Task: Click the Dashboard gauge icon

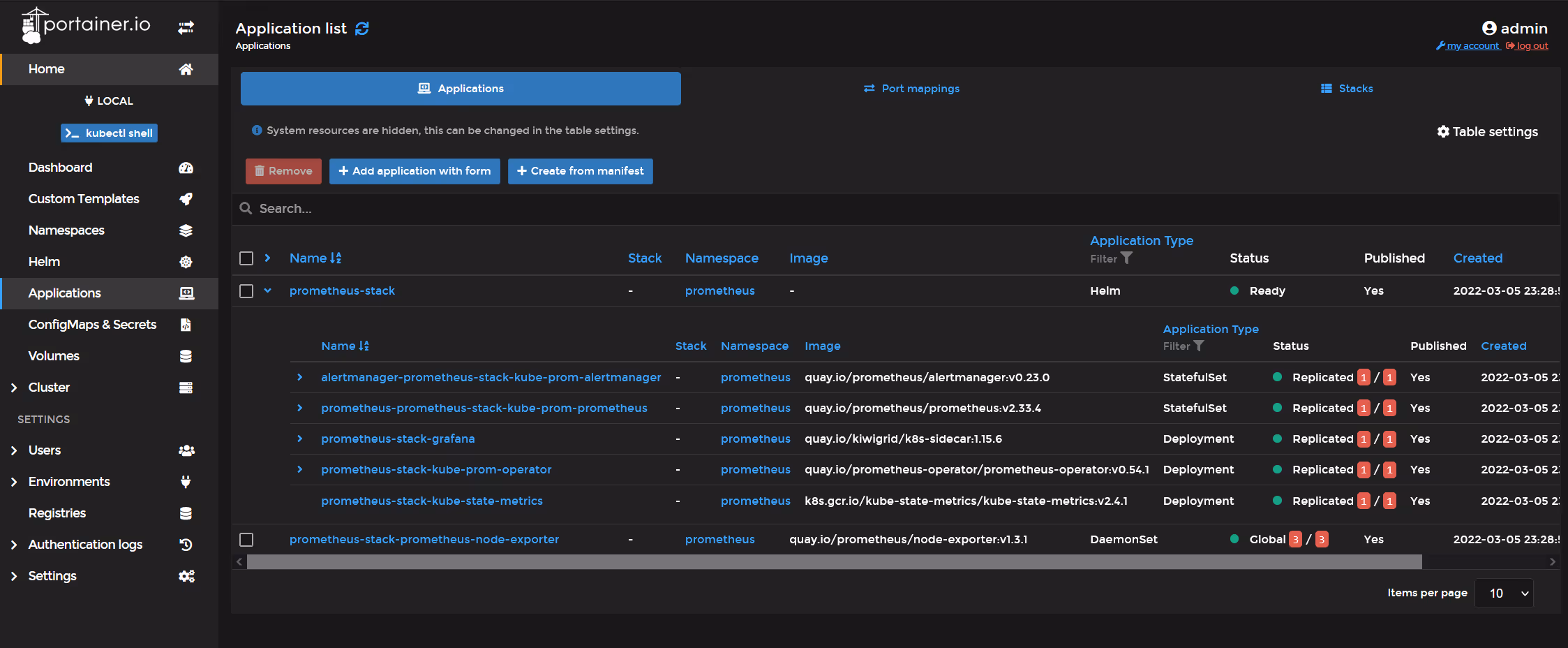Action: [186, 168]
